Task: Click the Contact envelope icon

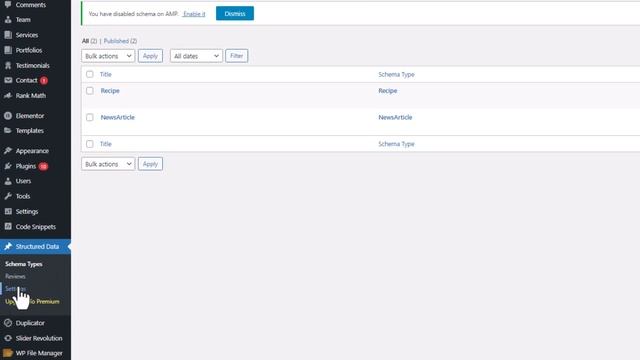Action: tap(8, 80)
